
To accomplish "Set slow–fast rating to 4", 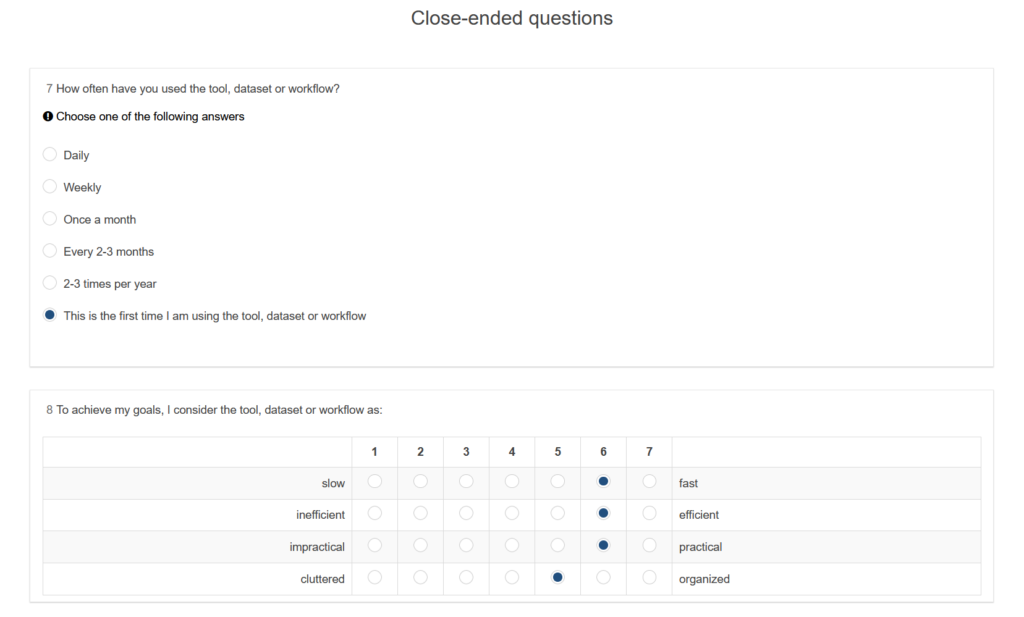I will pos(512,482).
